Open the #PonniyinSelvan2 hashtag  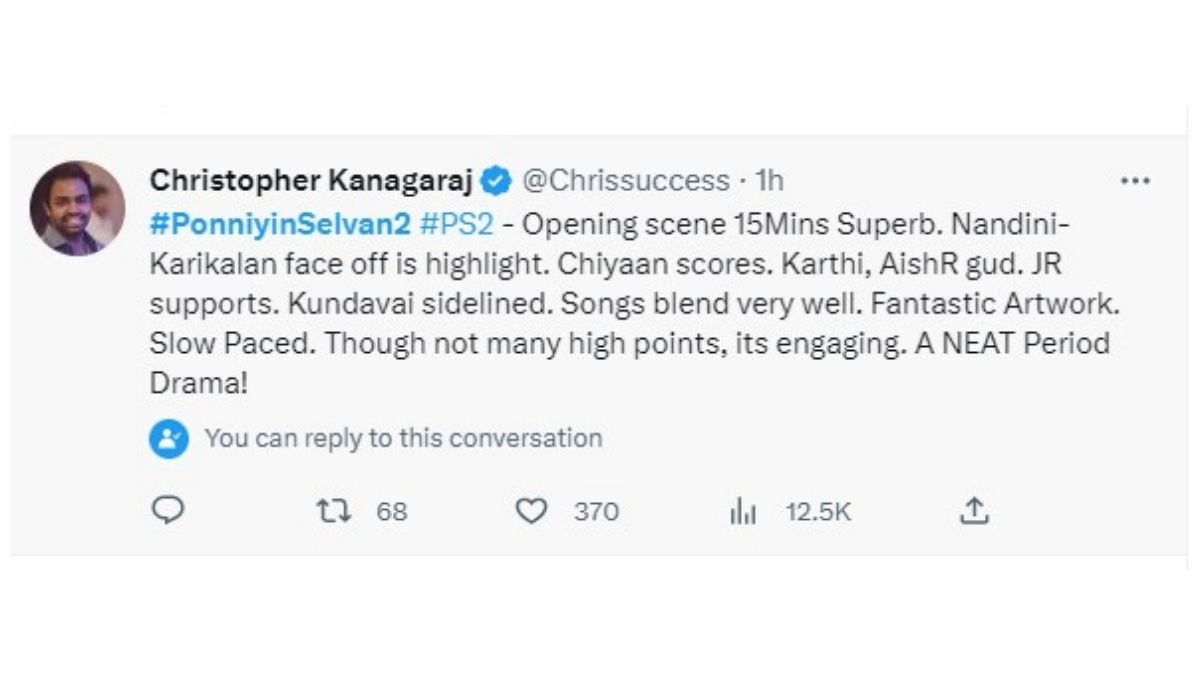coord(280,223)
